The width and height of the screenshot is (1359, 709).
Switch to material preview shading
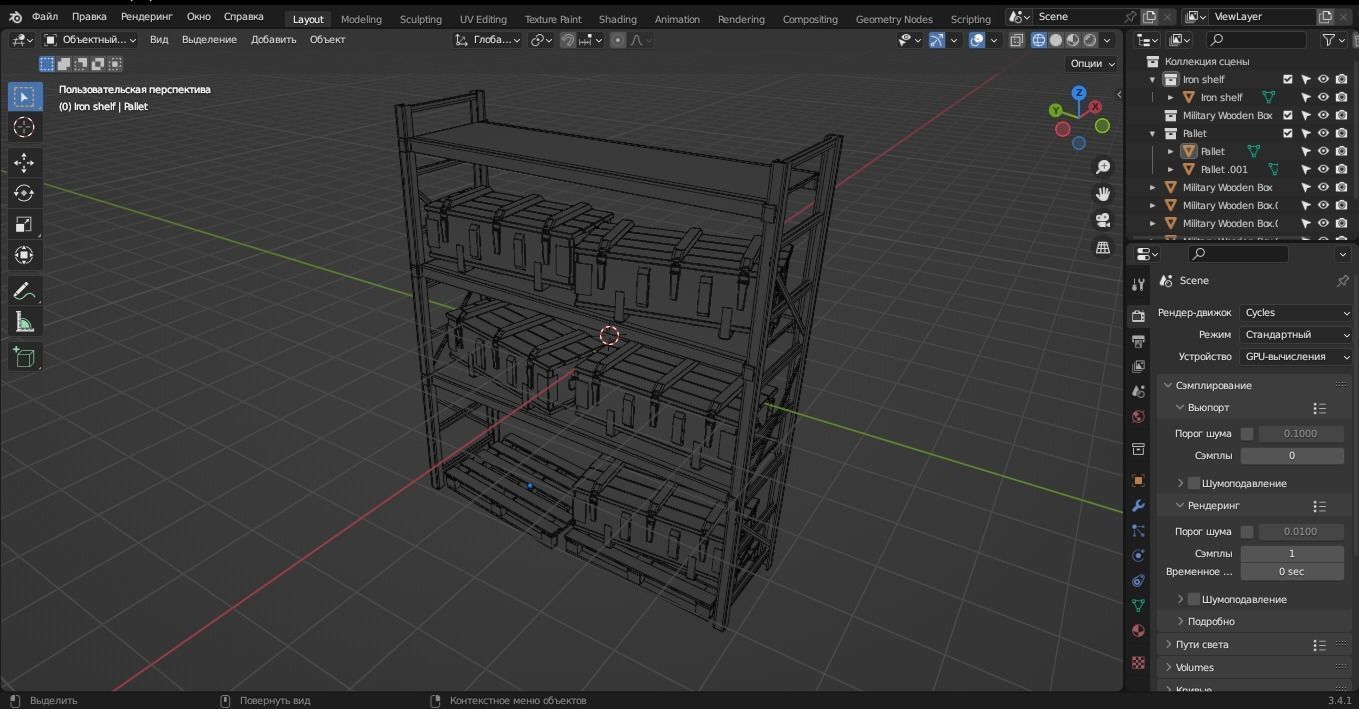click(x=1073, y=40)
